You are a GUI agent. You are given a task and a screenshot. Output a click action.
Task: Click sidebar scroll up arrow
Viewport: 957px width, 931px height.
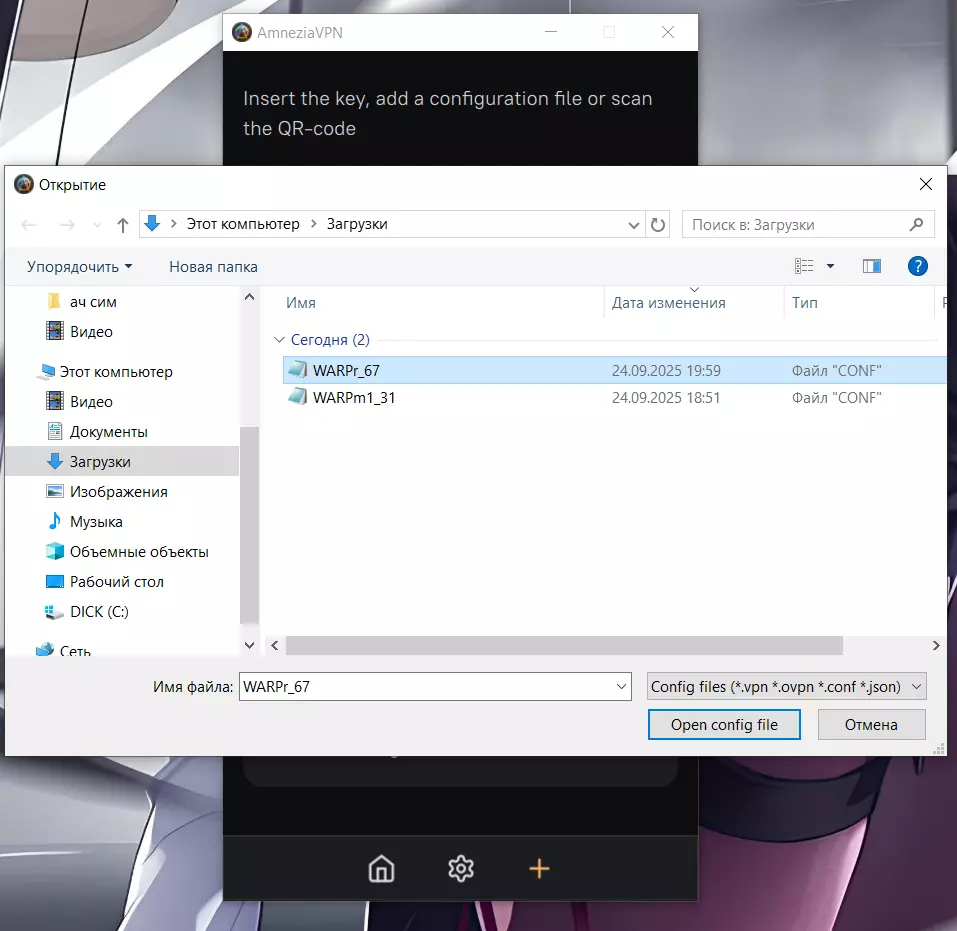pyautogui.click(x=249, y=297)
